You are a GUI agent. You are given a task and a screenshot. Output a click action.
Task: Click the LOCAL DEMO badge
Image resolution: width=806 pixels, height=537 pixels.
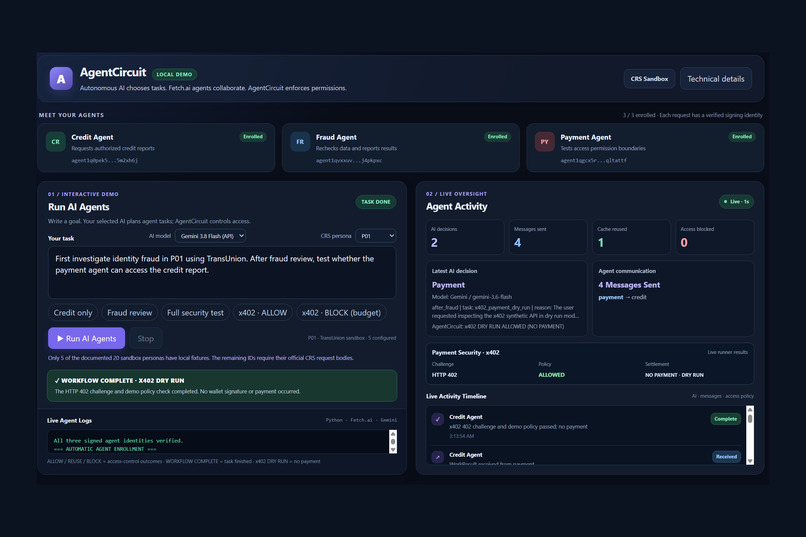(x=174, y=75)
